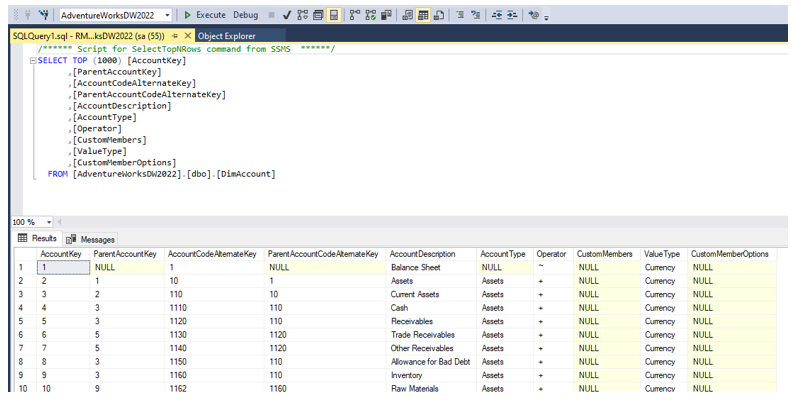Viewport: 792px width, 403px height.
Task: Click the Parse query checkmark icon
Action: point(287,15)
